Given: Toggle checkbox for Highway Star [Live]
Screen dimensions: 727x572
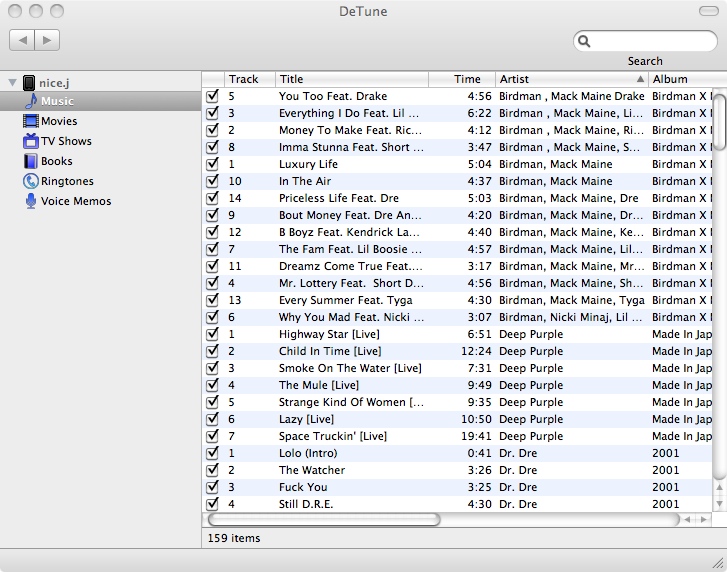Looking at the screenshot, I should 212,334.
